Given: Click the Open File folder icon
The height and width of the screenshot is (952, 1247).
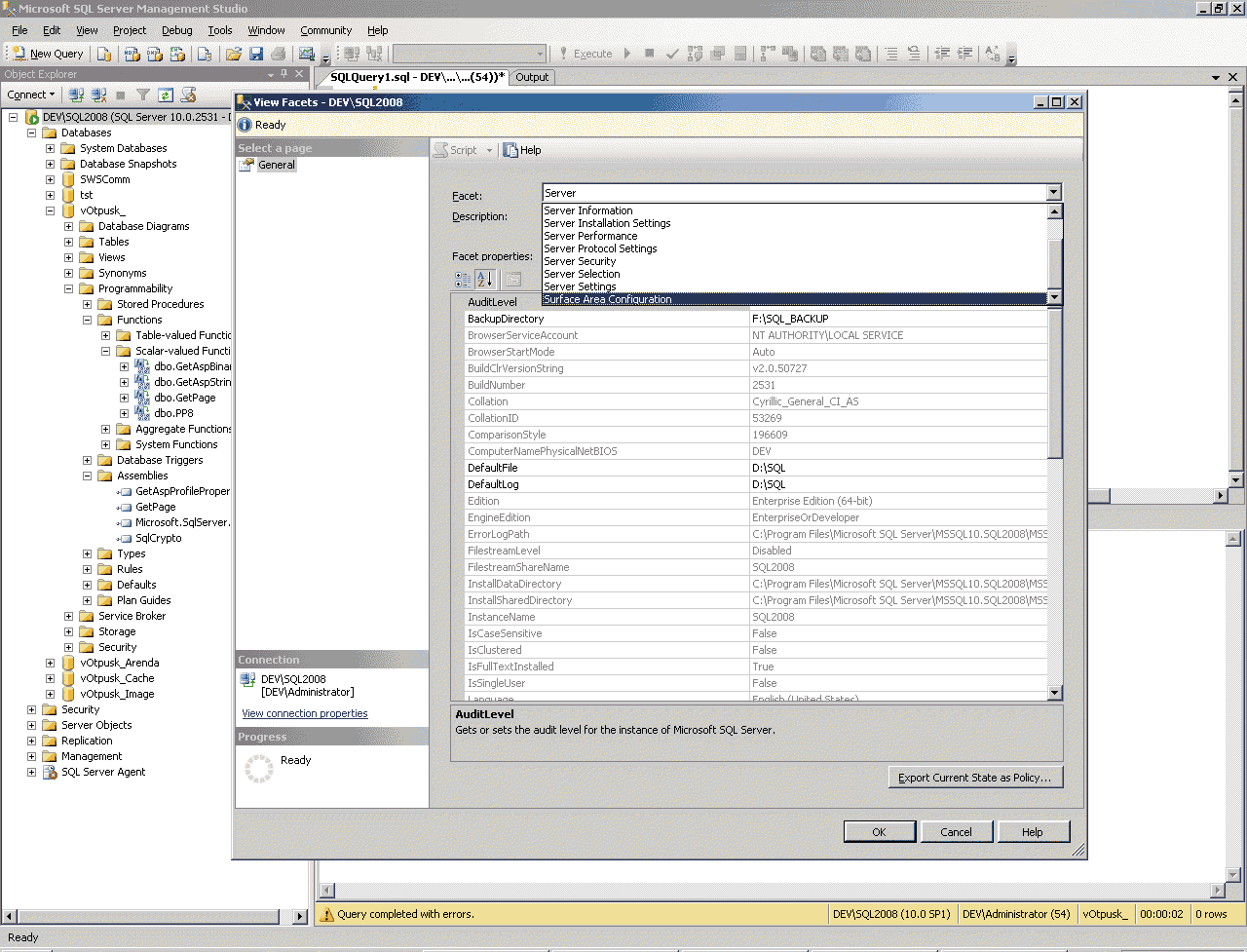Looking at the screenshot, I should point(234,54).
